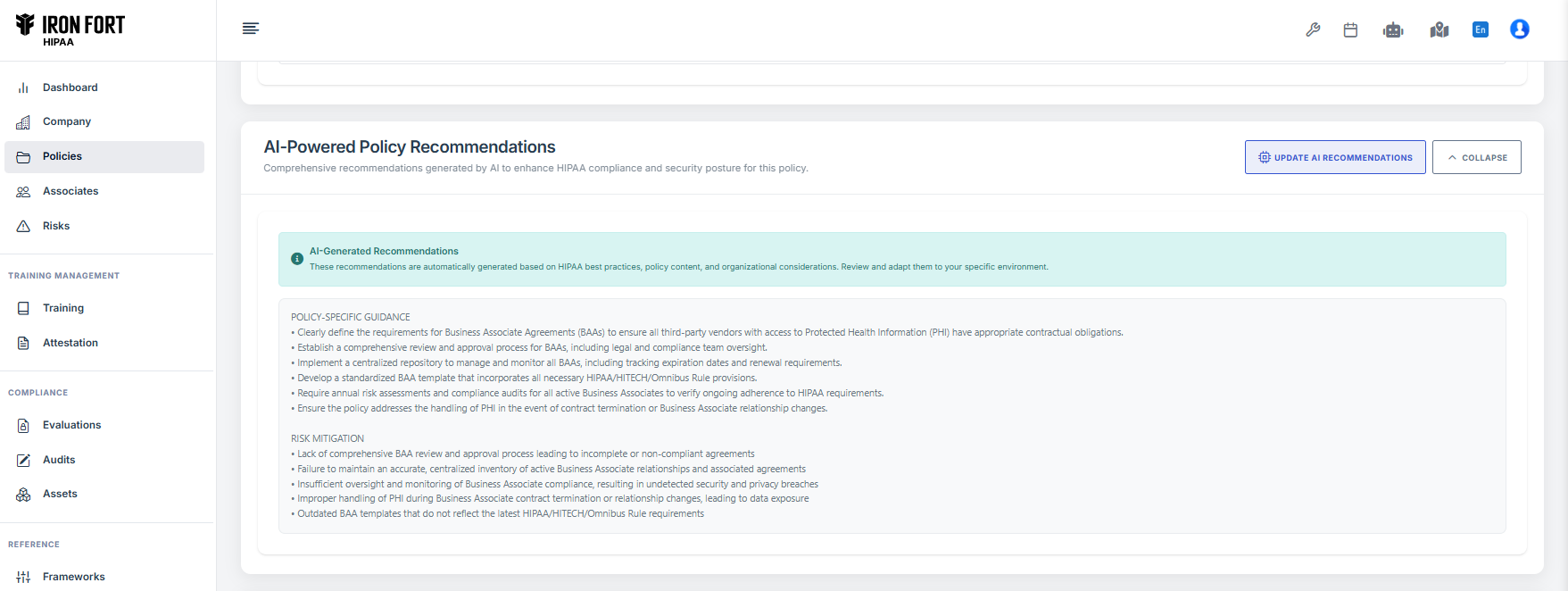1568x591 pixels.
Task: Switch language using the En icon
Action: coord(1481,29)
